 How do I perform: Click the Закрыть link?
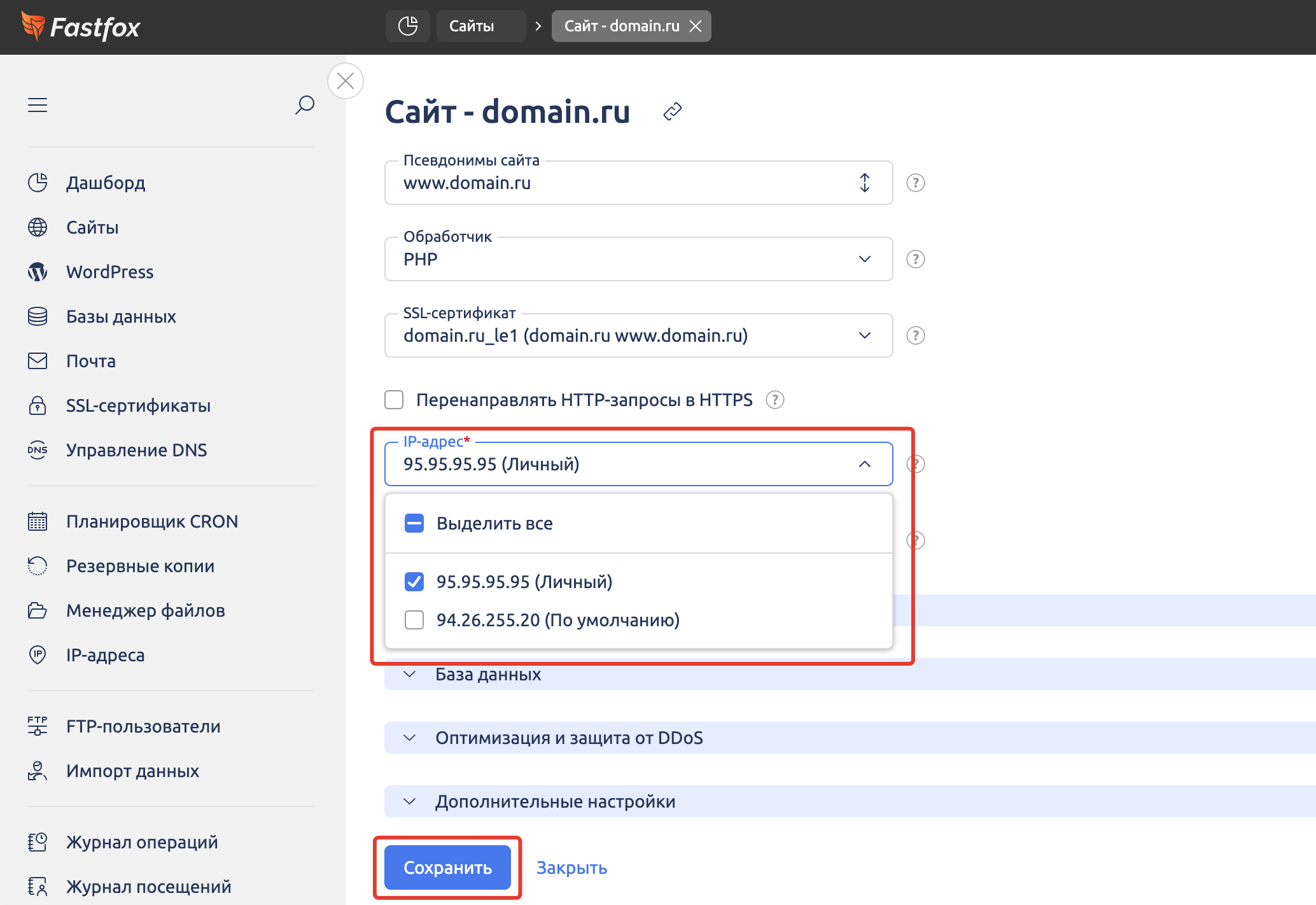571,867
